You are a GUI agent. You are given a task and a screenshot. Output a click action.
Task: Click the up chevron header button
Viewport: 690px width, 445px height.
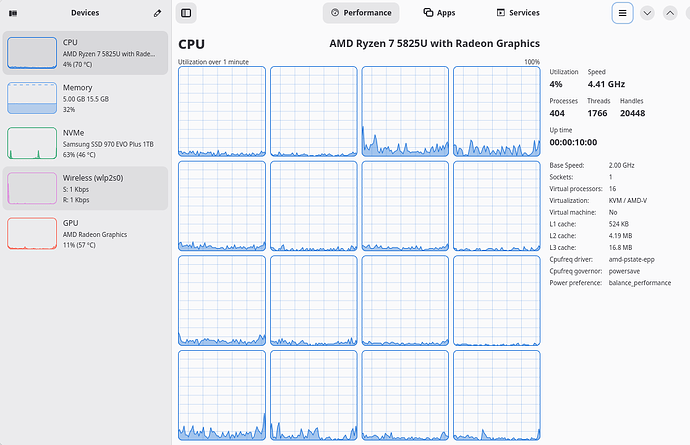click(670, 13)
